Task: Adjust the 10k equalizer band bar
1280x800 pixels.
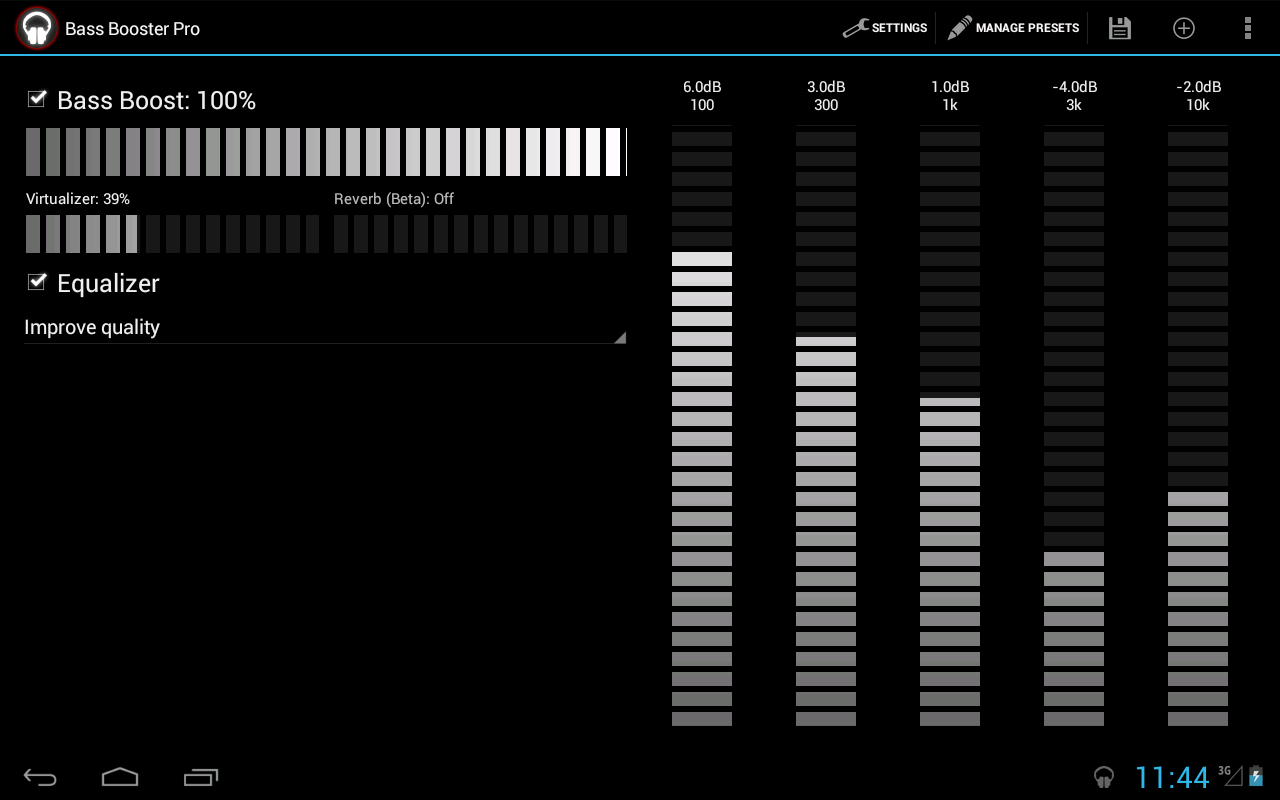Action: pyautogui.click(x=1198, y=428)
